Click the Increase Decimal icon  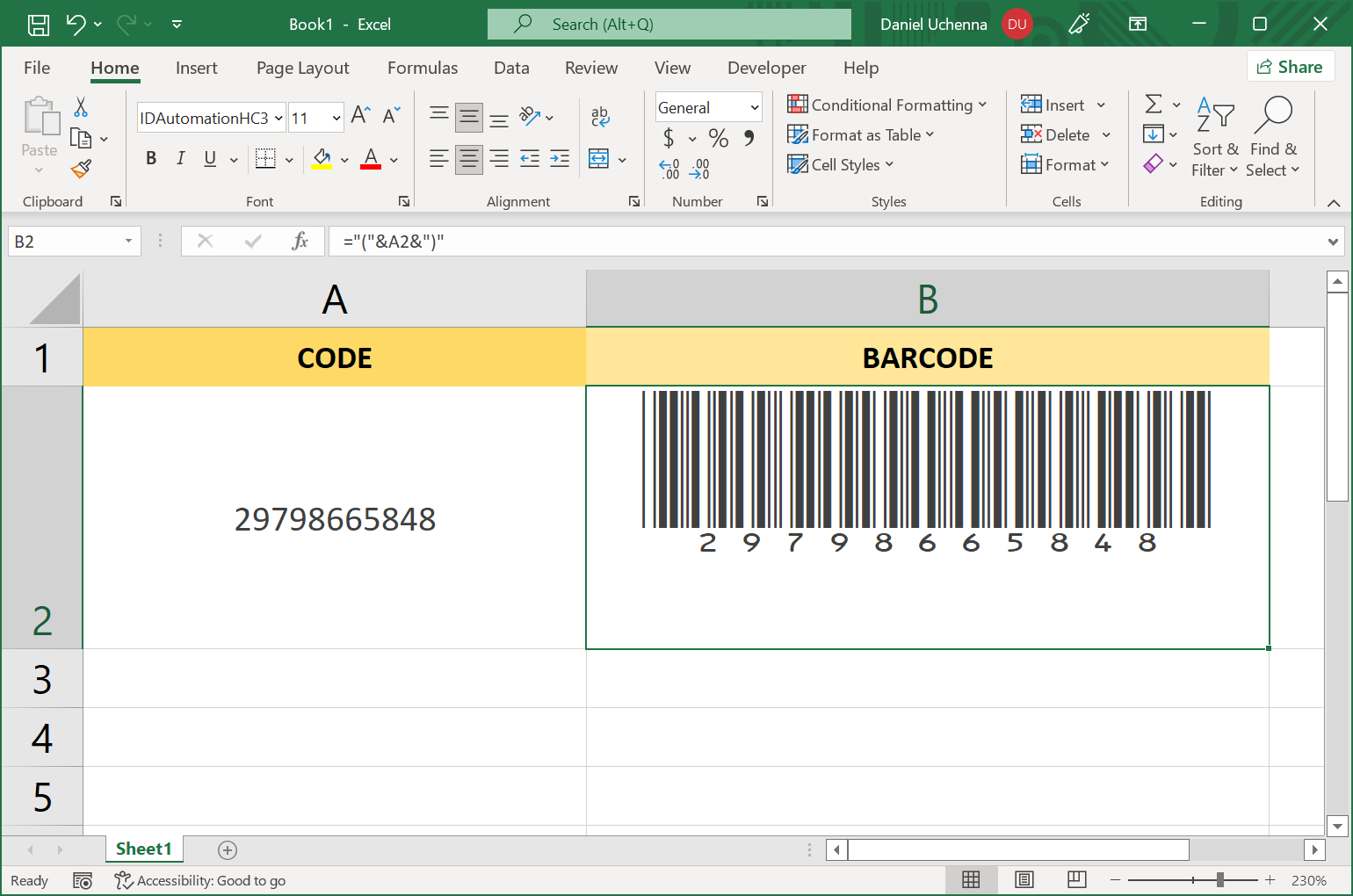pyautogui.click(x=669, y=168)
